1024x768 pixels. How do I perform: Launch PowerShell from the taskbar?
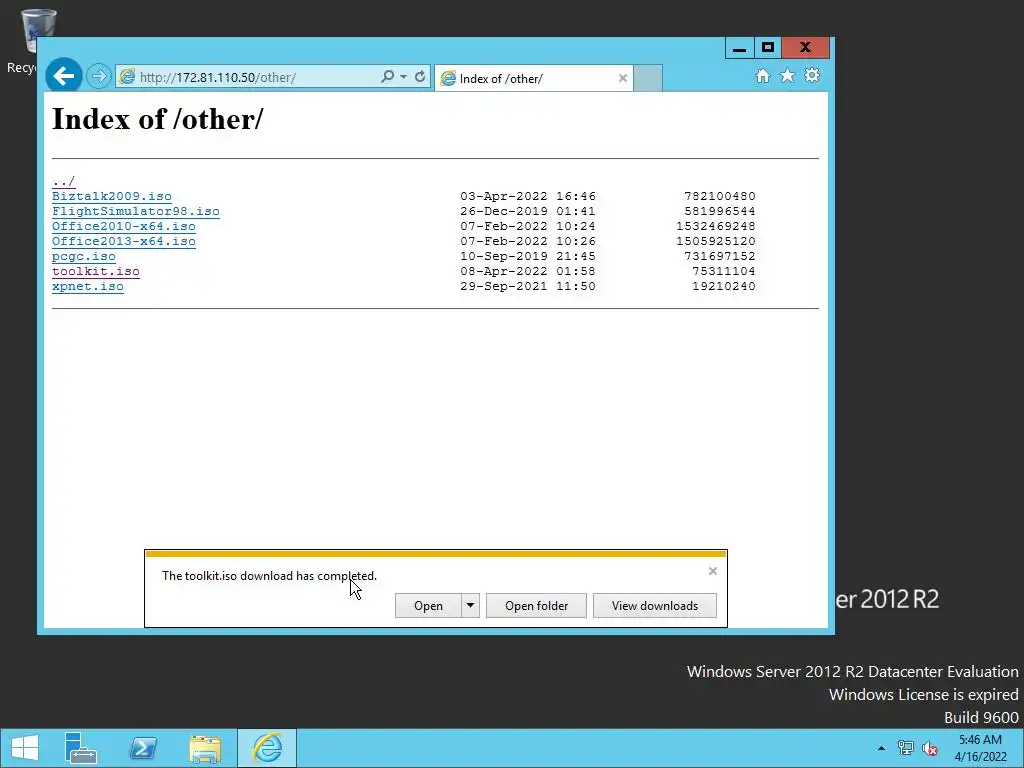coord(143,748)
